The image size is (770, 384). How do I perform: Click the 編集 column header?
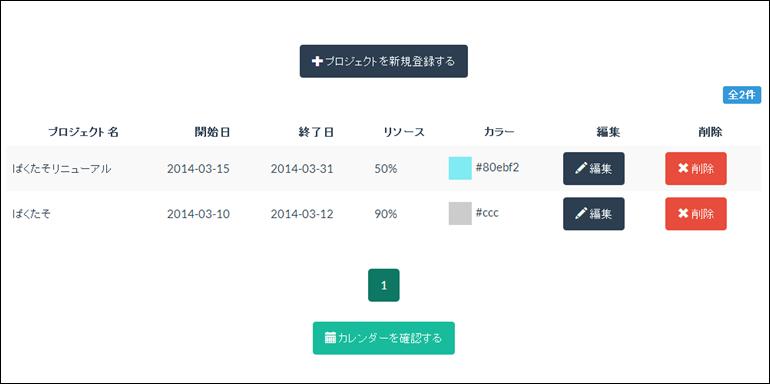[608, 132]
